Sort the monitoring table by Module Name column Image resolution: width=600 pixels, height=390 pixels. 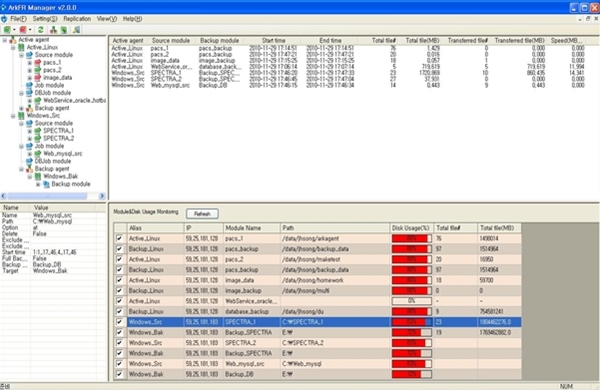[251, 228]
